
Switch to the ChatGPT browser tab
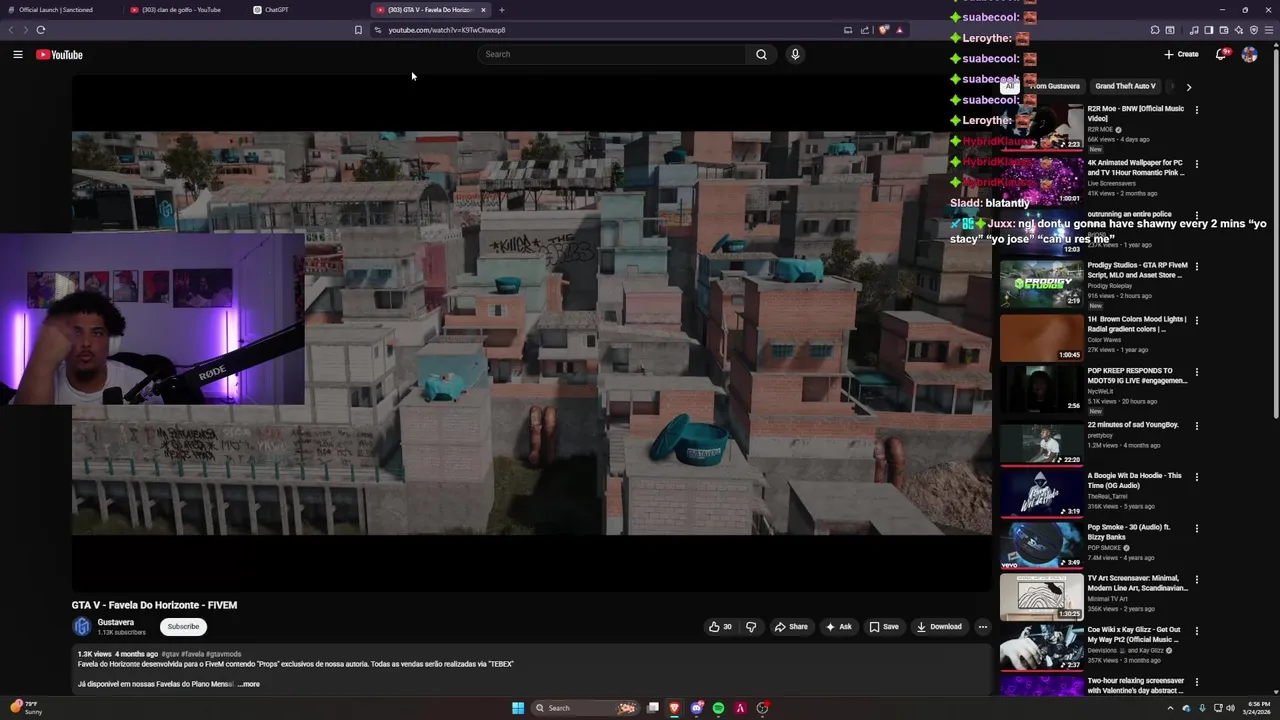click(x=306, y=10)
